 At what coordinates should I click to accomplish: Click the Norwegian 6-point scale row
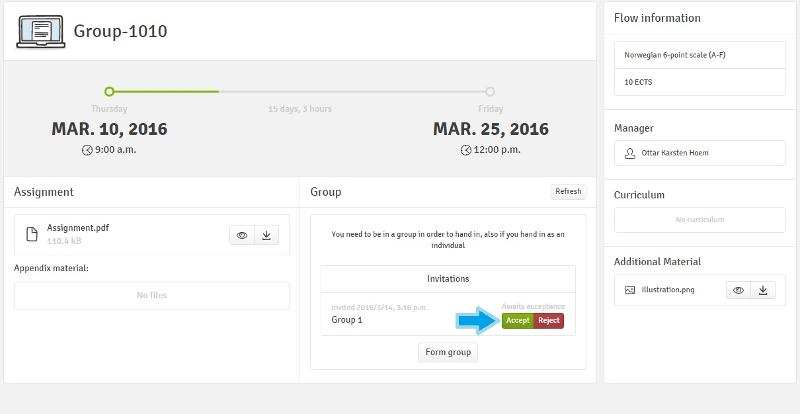point(699,55)
